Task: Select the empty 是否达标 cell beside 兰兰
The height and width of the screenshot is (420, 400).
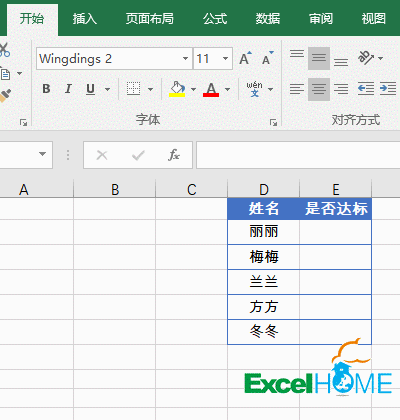Action: (336, 282)
